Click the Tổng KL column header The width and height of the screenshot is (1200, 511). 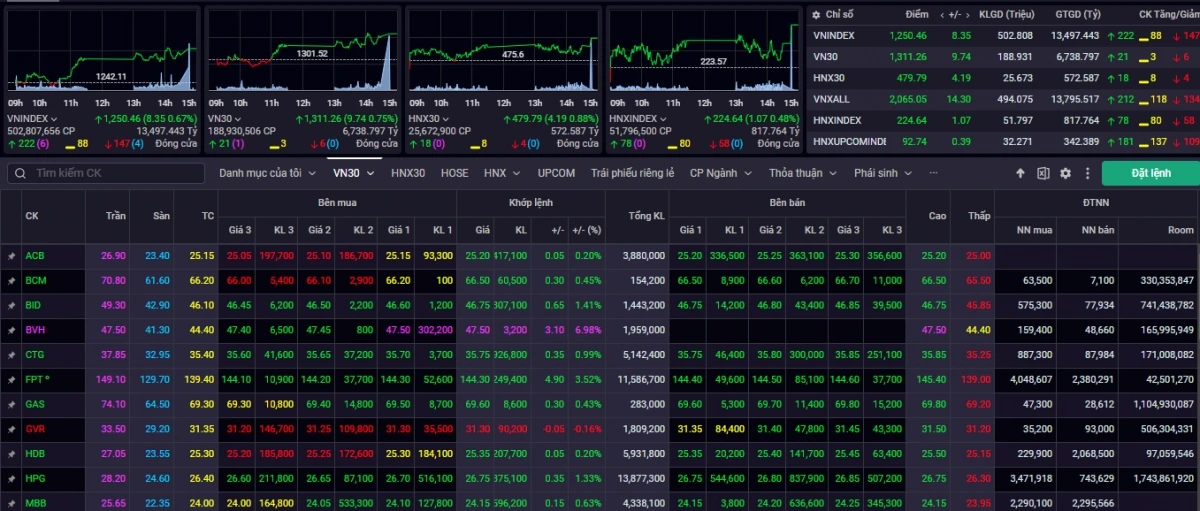coord(646,216)
